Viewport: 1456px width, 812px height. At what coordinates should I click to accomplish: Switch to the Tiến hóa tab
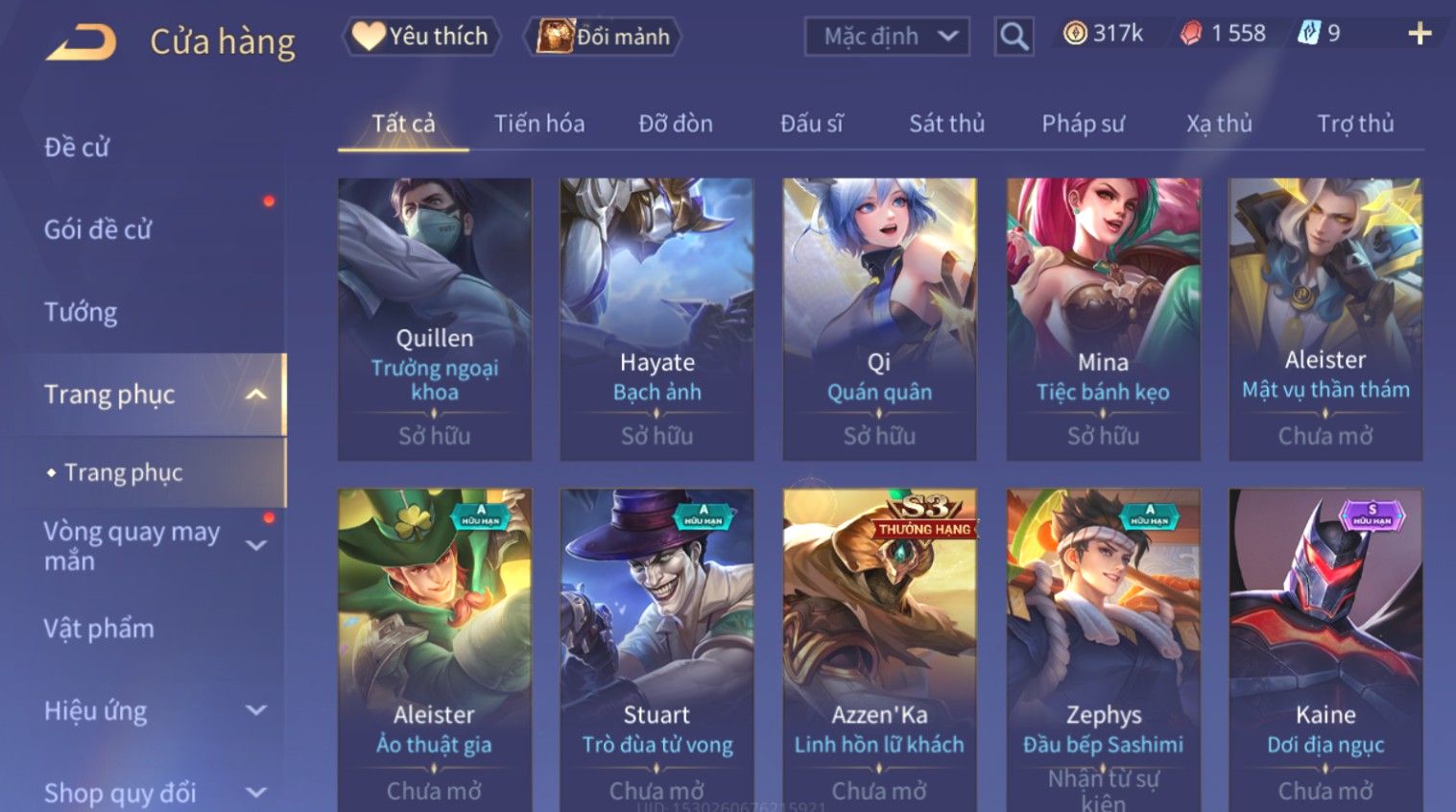point(539,123)
